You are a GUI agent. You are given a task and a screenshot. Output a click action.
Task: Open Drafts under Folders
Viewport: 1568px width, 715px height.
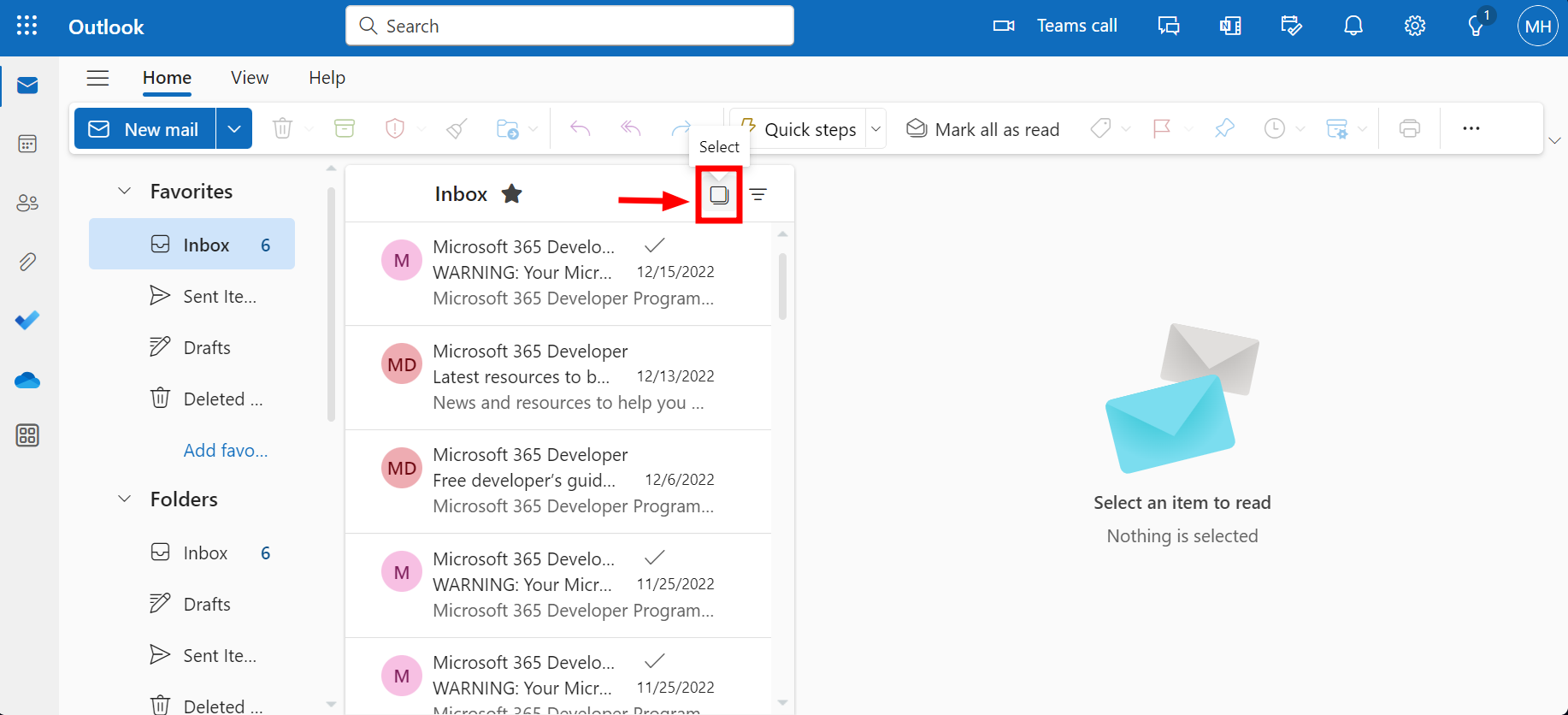point(192,604)
